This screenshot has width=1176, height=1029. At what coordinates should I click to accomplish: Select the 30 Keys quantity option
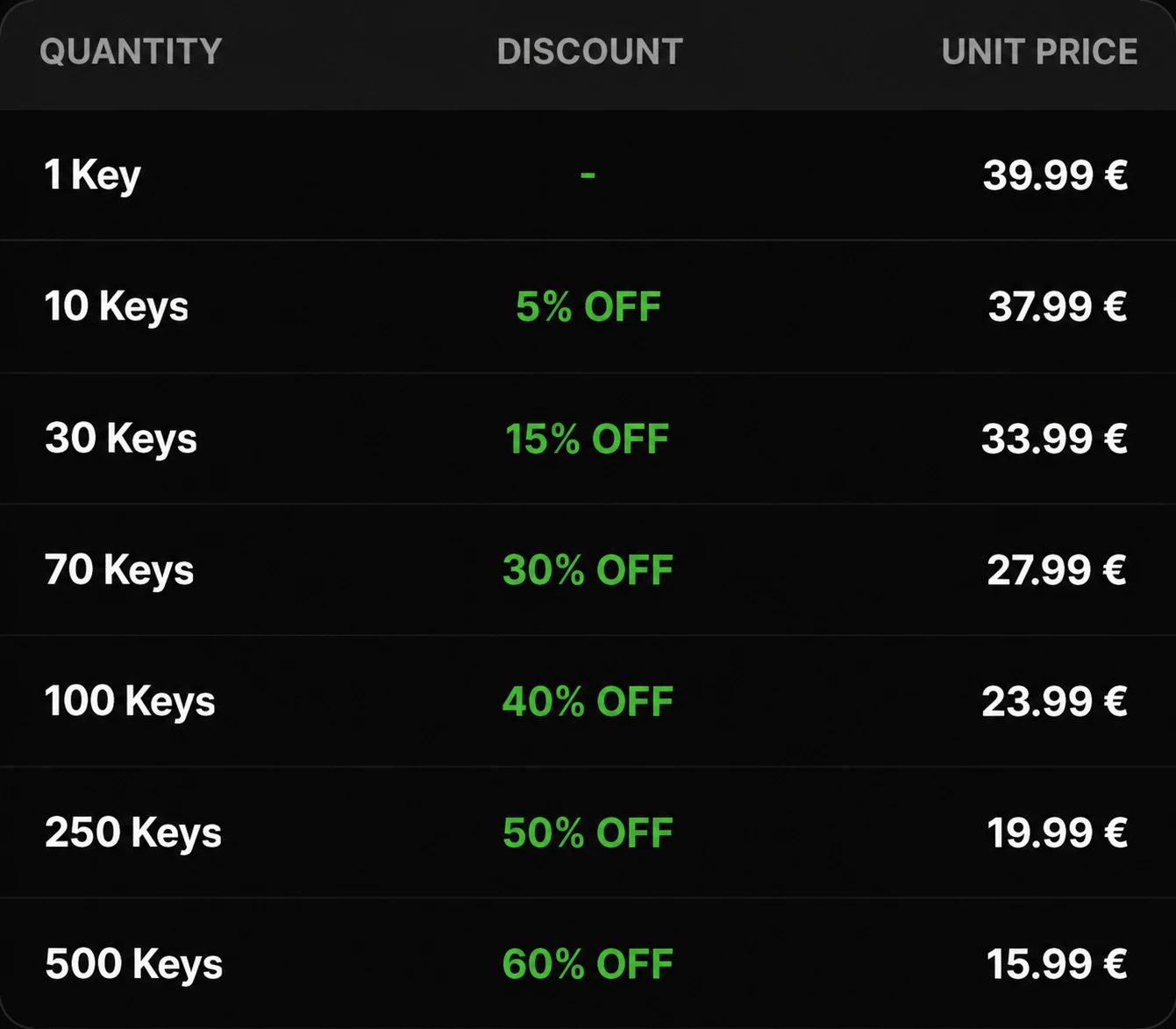pyautogui.click(x=121, y=439)
